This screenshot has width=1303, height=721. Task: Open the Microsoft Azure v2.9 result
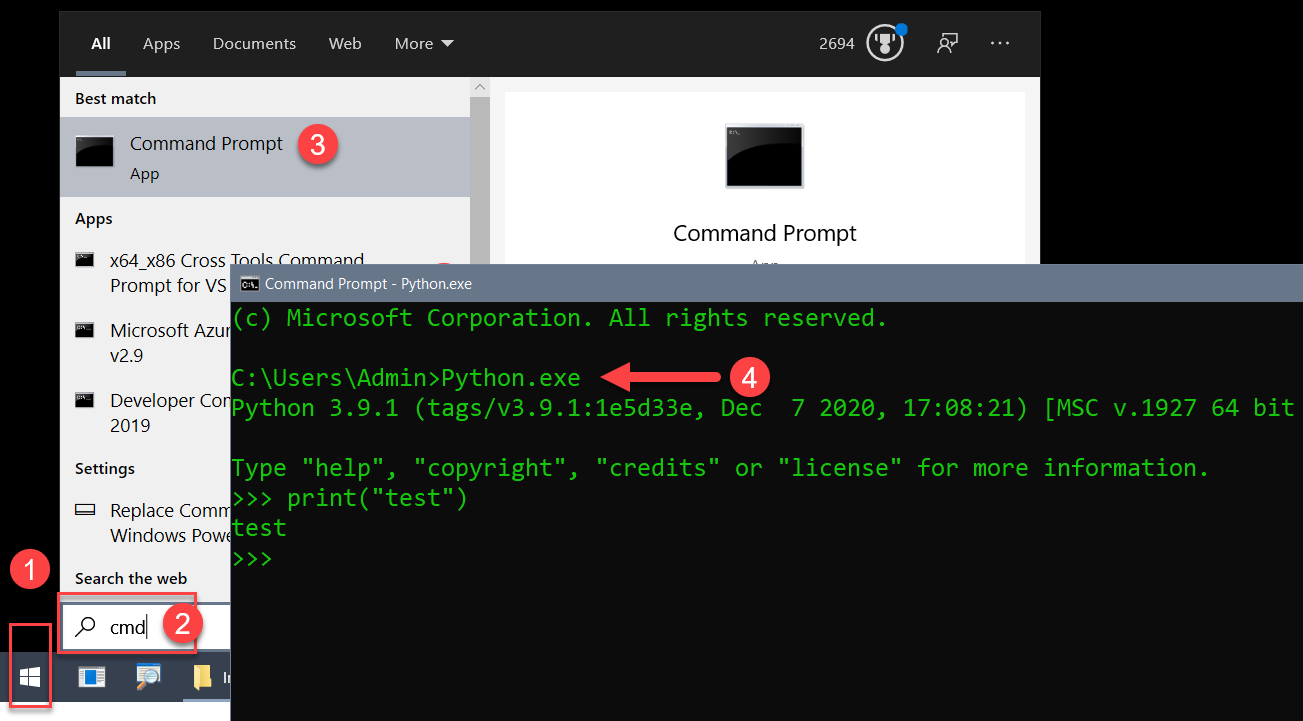(145, 342)
